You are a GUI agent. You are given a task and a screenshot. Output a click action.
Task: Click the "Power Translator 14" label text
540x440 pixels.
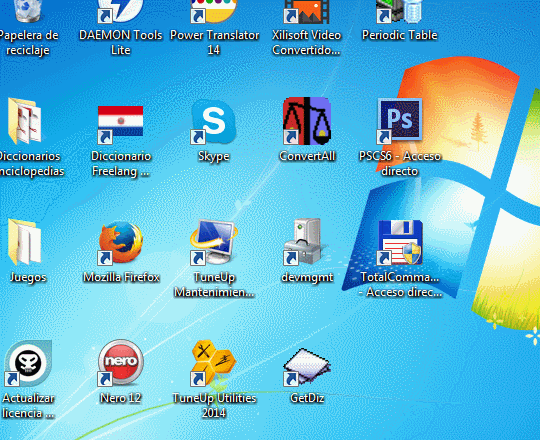[x=214, y=43]
